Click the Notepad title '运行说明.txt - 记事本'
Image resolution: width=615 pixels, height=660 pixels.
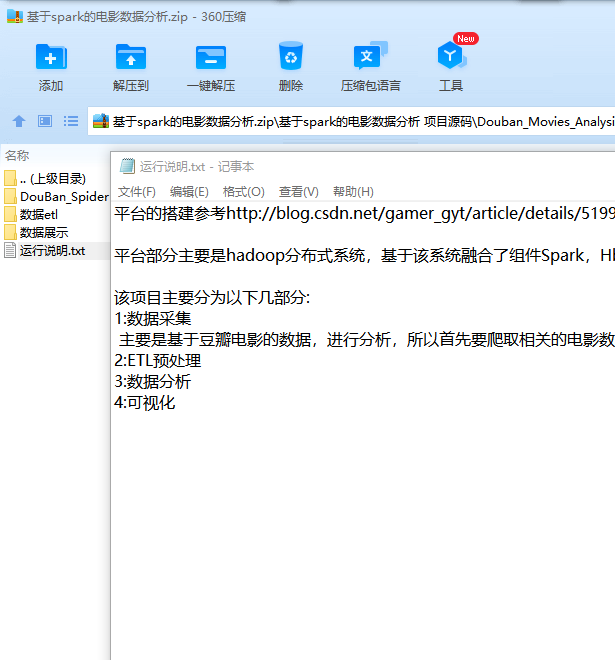pos(197,167)
